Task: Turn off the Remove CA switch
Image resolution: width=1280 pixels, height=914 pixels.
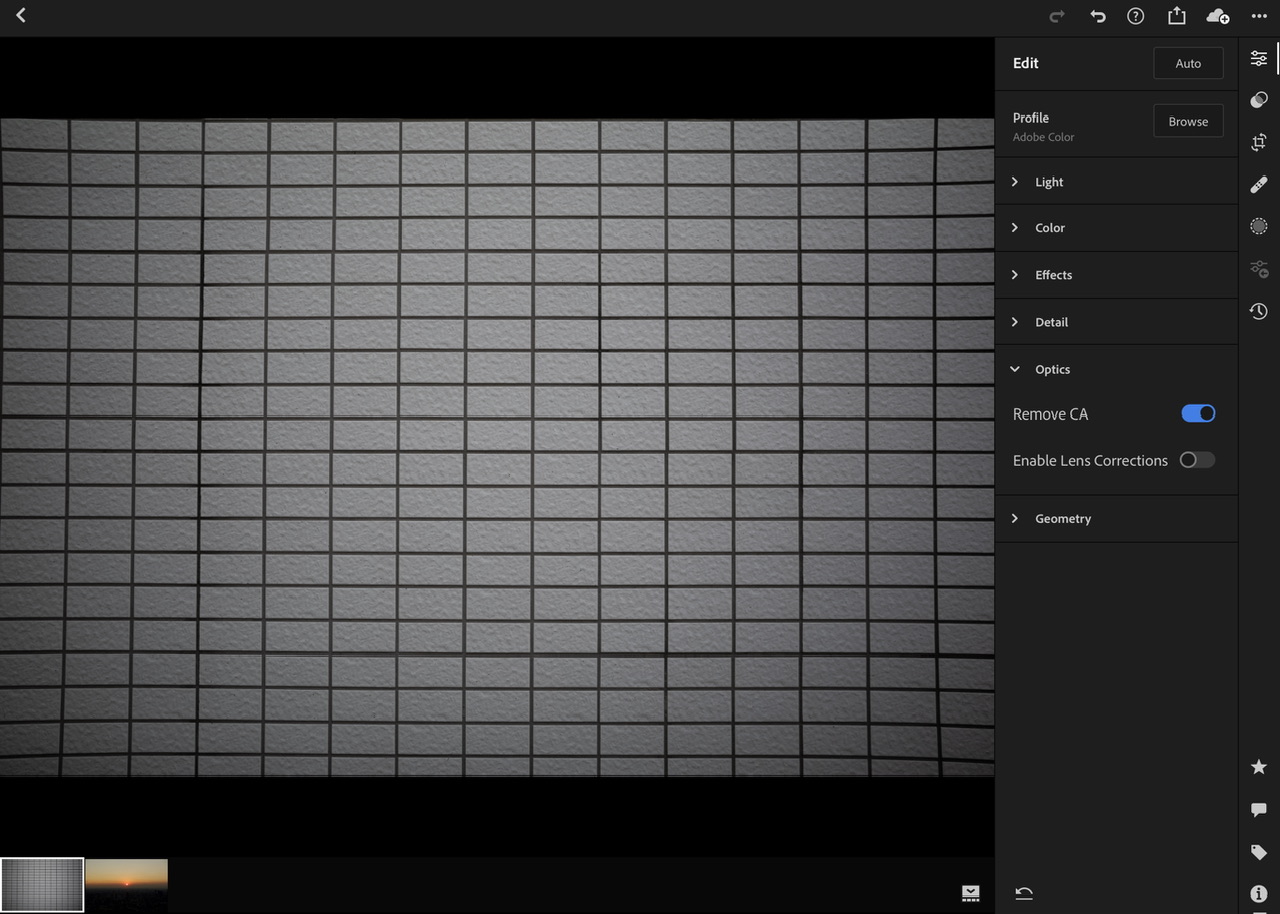Action: pyautogui.click(x=1198, y=413)
